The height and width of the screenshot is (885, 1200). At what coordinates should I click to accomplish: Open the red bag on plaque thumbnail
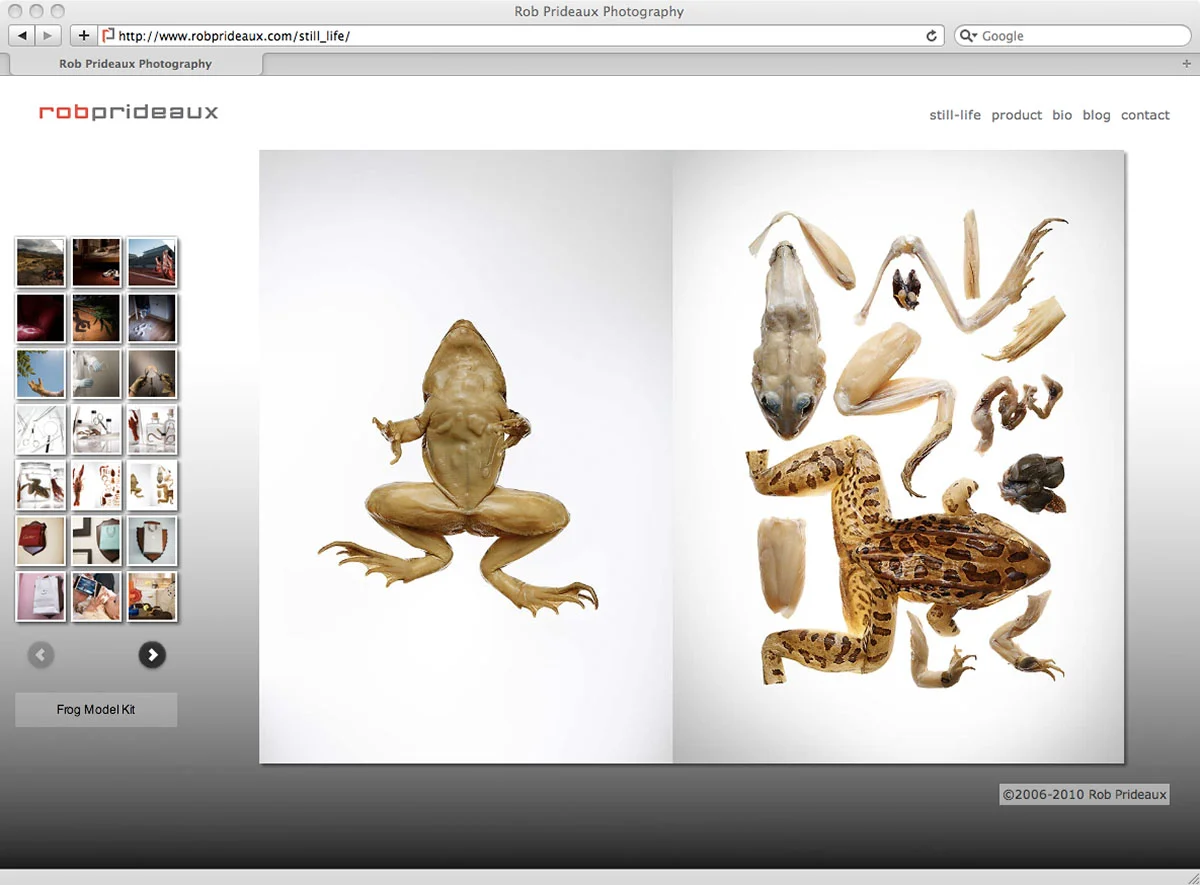pyautogui.click(x=41, y=541)
